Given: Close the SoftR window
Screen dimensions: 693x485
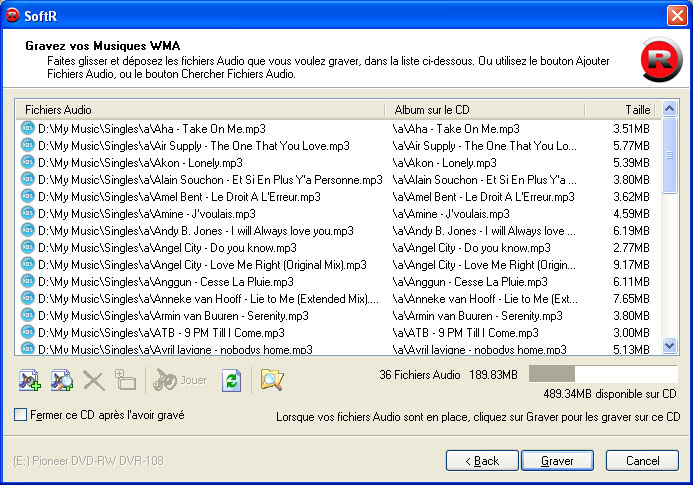Looking at the screenshot, I should pyautogui.click(x=677, y=15).
